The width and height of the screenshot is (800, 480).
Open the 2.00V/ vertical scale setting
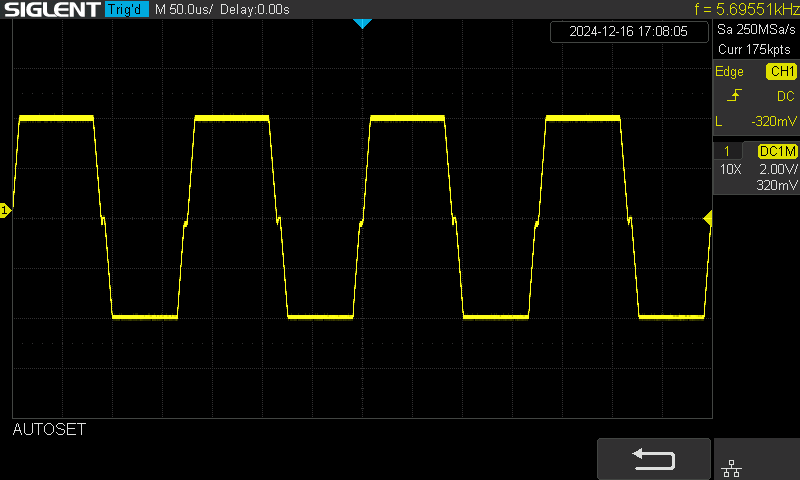(777, 170)
